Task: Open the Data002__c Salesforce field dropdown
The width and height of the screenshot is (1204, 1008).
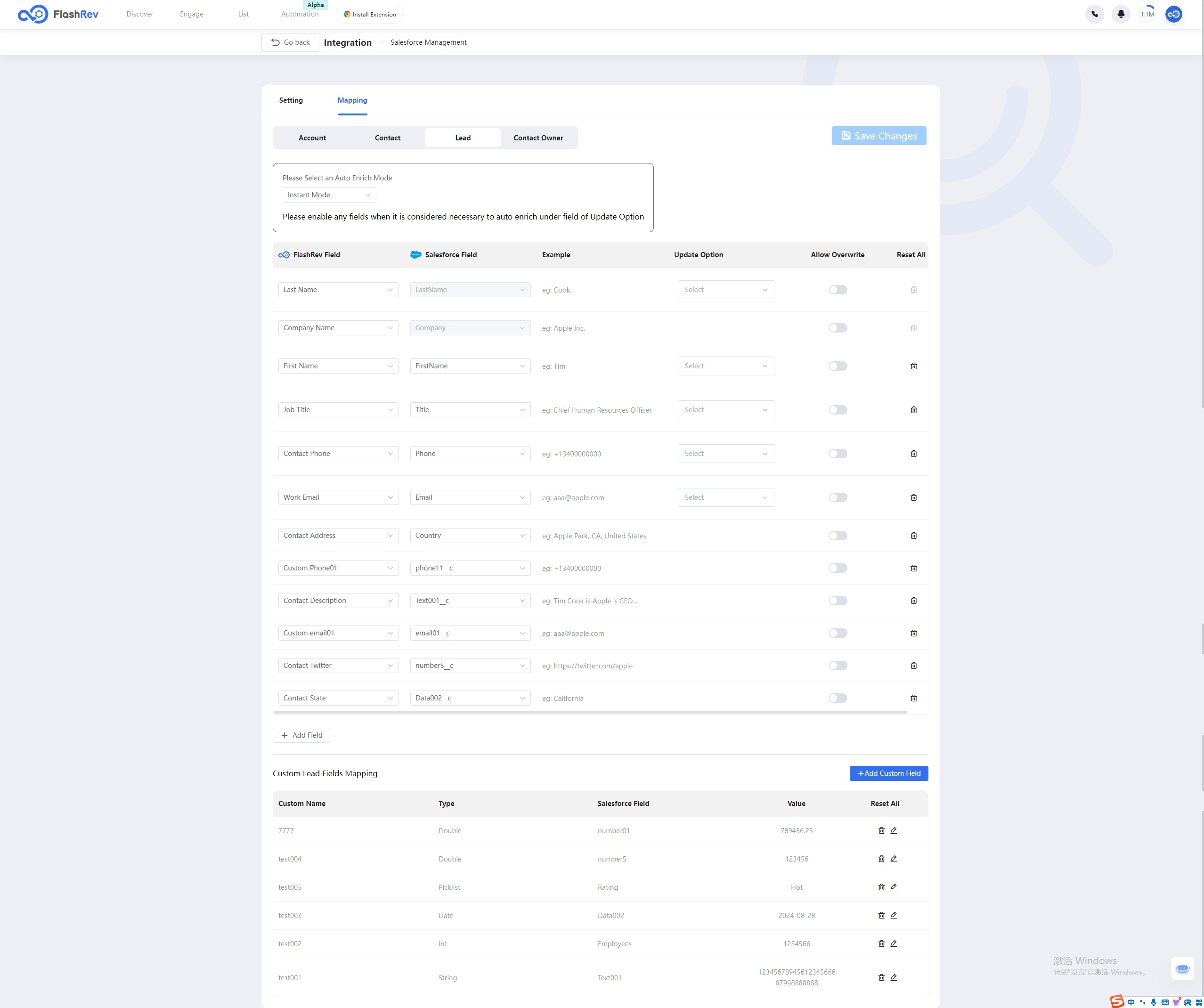Action: point(470,699)
